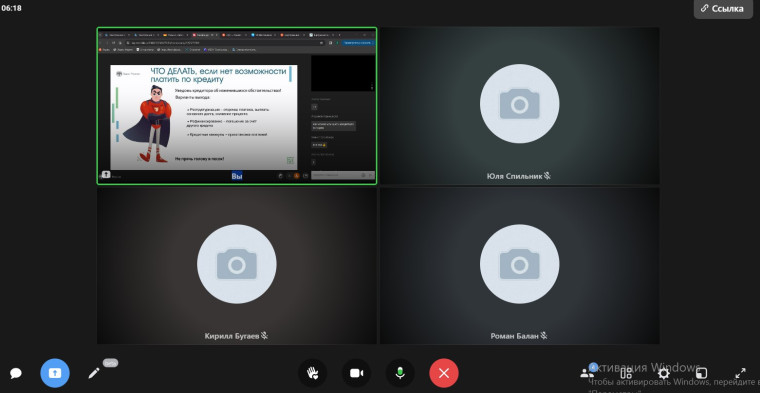Select Юля Спильник's video tile

pyautogui.click(x=520, y=106)
